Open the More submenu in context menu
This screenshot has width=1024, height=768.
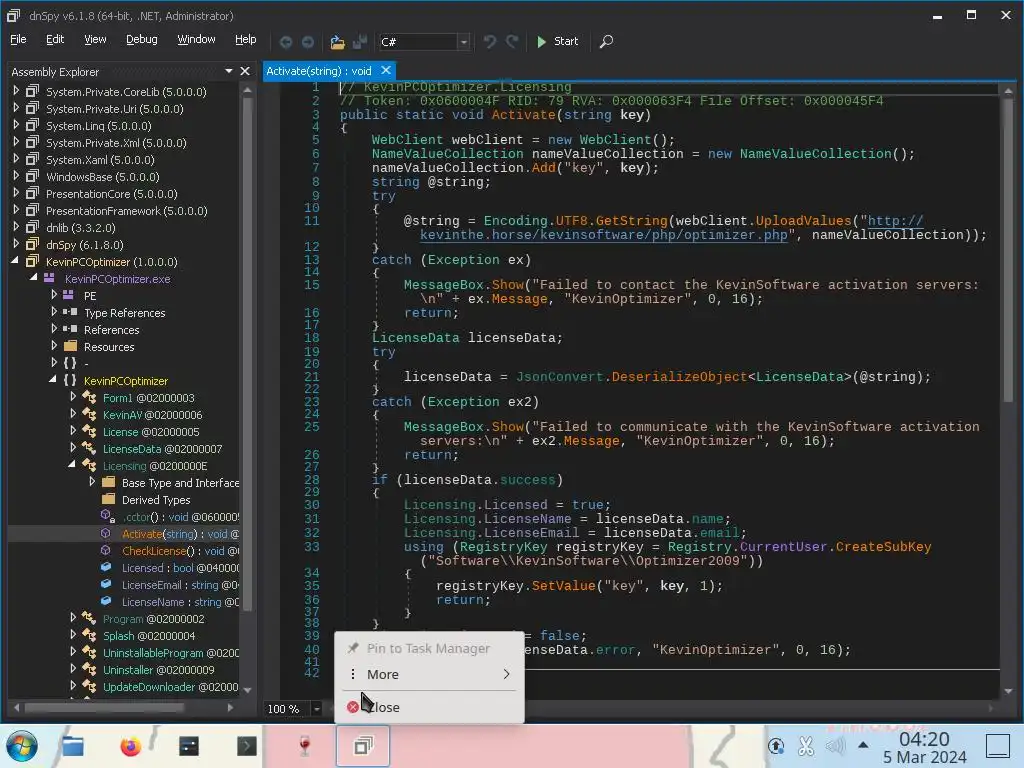pos(429,674)
